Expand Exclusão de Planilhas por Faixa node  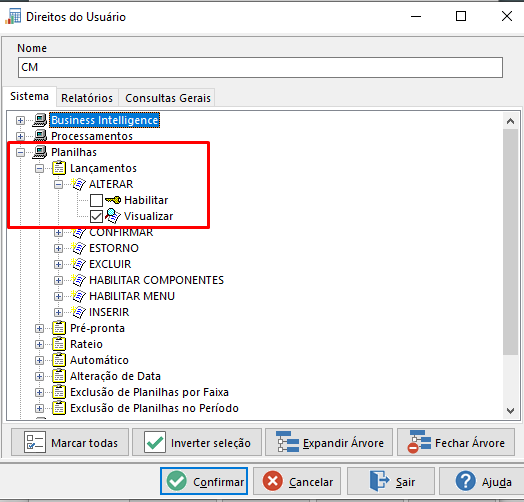(39, 393)
